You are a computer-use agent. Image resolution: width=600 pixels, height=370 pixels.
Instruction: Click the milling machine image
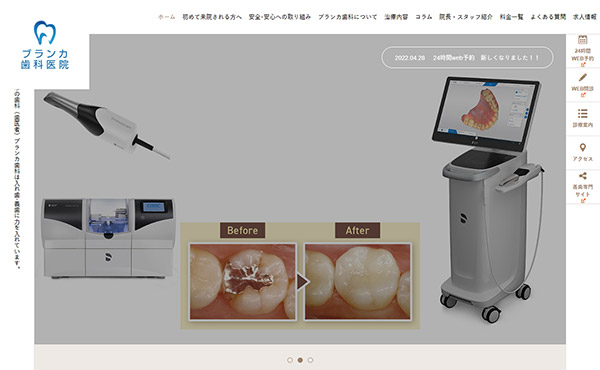pos(108,238)
